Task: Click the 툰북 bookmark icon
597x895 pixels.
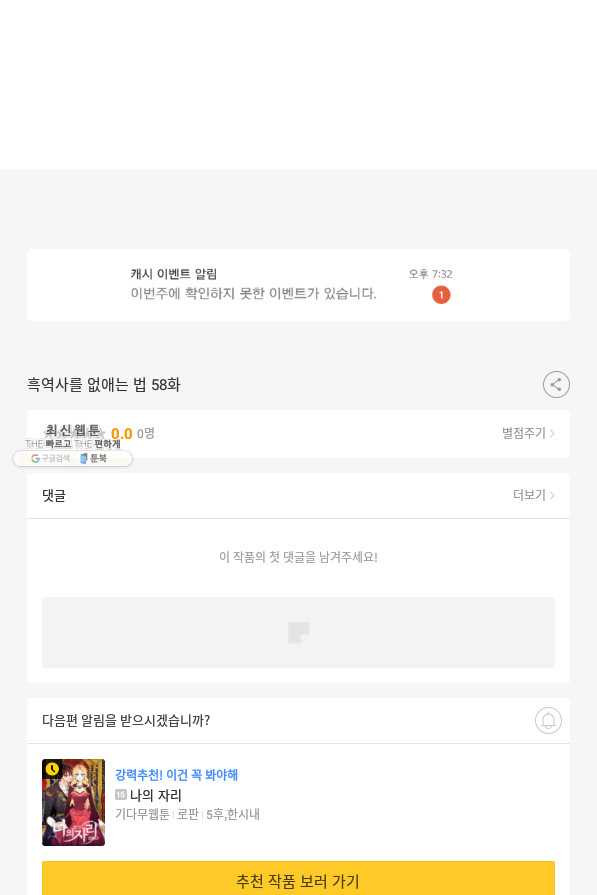Action: click(x=84, y=458)
